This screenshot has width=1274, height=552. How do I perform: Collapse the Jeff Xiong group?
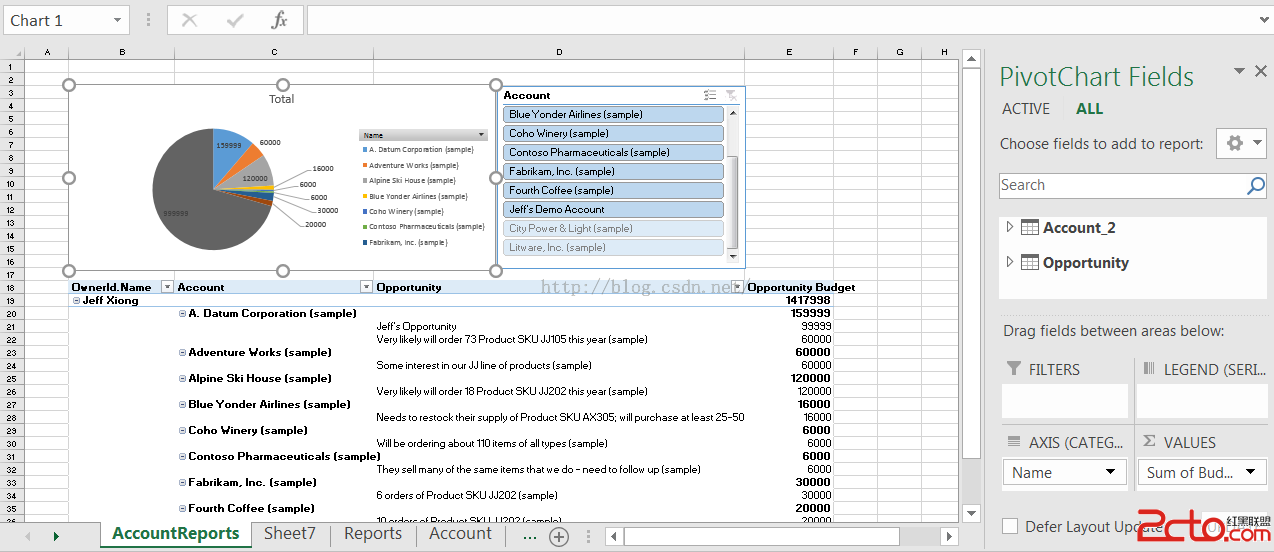click(76, 300)
